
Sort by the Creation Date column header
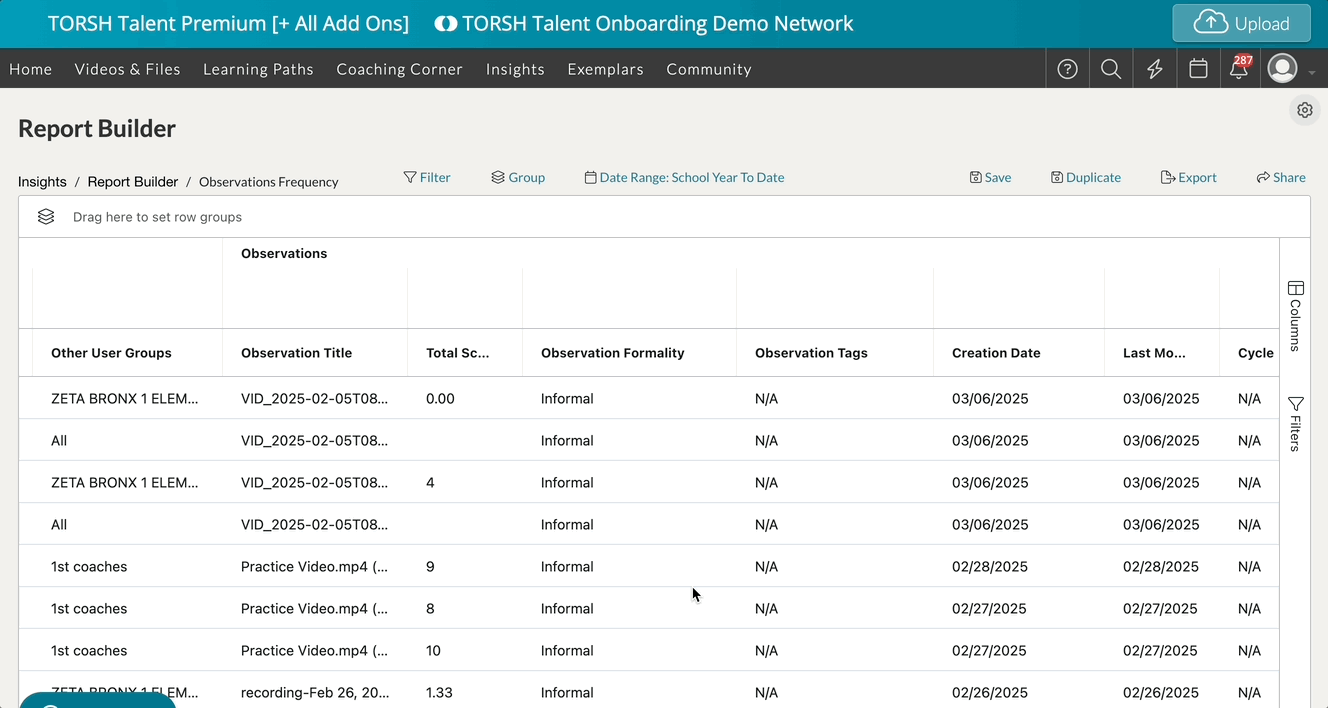tap(996, 353)
